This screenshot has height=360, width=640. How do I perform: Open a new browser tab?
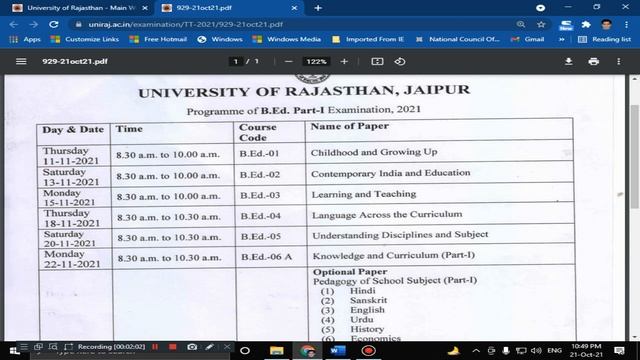(x=318, y=8)
